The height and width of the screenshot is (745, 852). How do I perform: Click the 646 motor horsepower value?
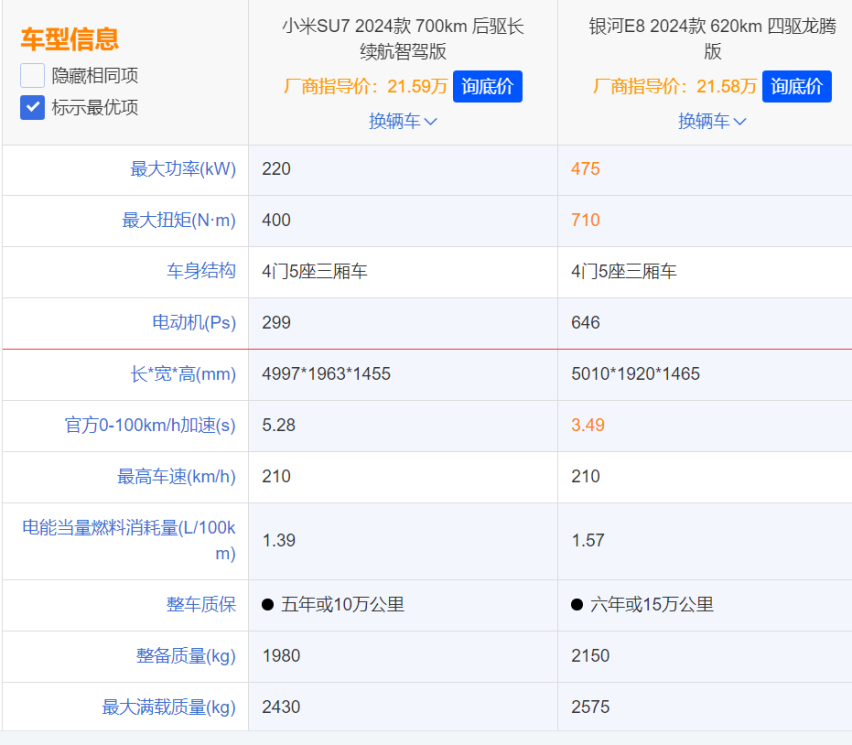pyautogui.click(x=585, y=322)
